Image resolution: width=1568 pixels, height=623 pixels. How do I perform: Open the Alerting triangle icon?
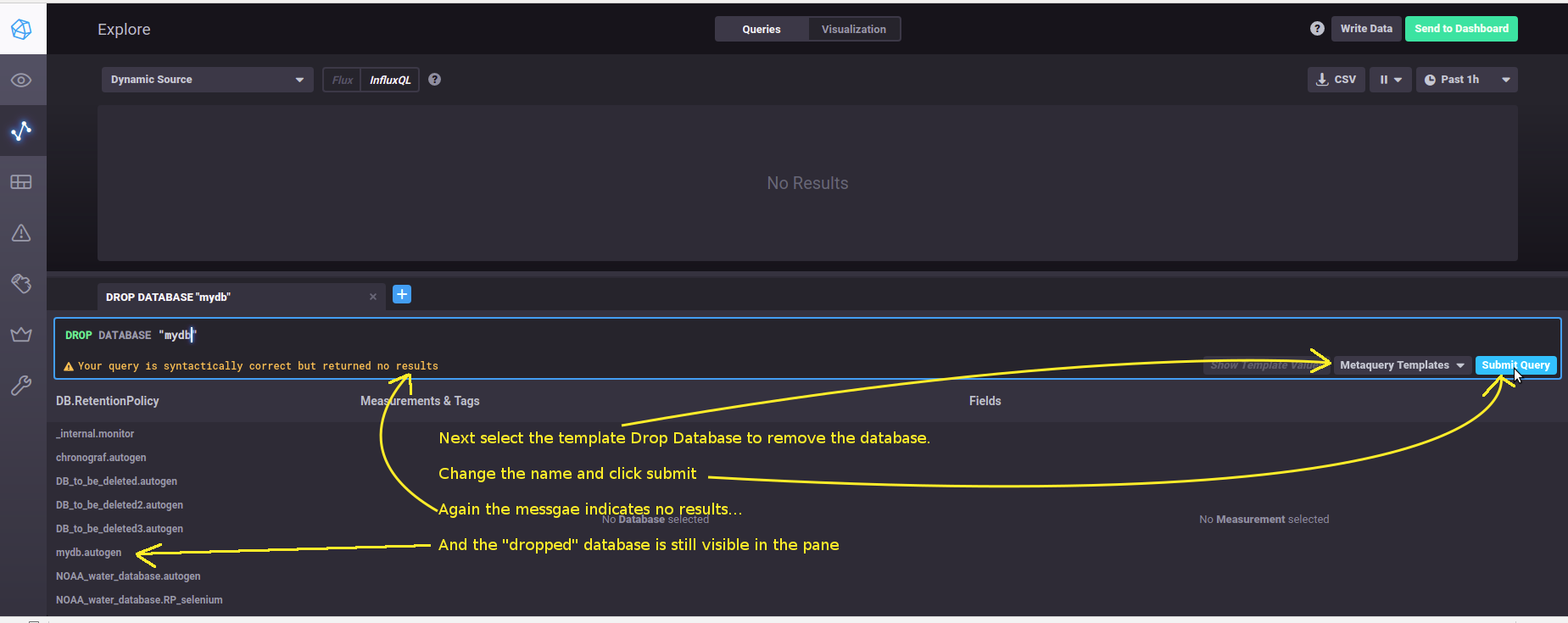point(23,232)
